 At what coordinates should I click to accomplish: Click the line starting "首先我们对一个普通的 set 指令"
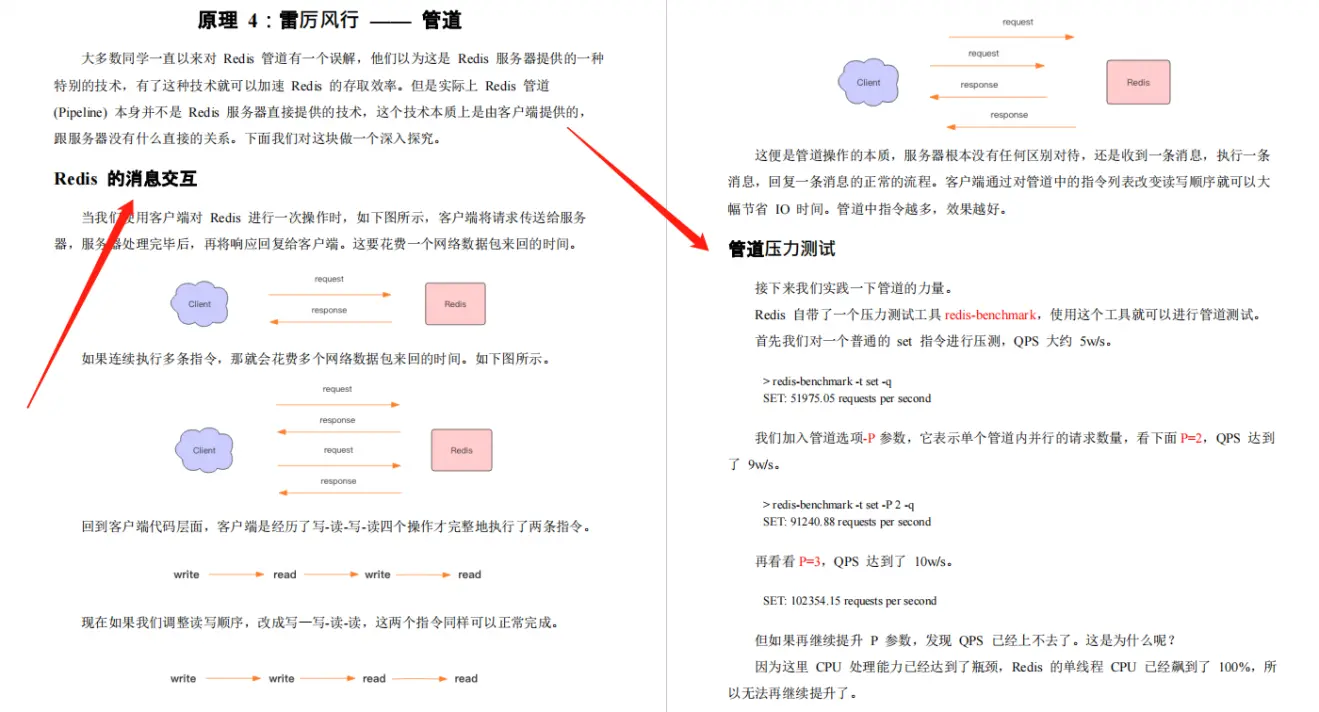click(x=934, y=341)
